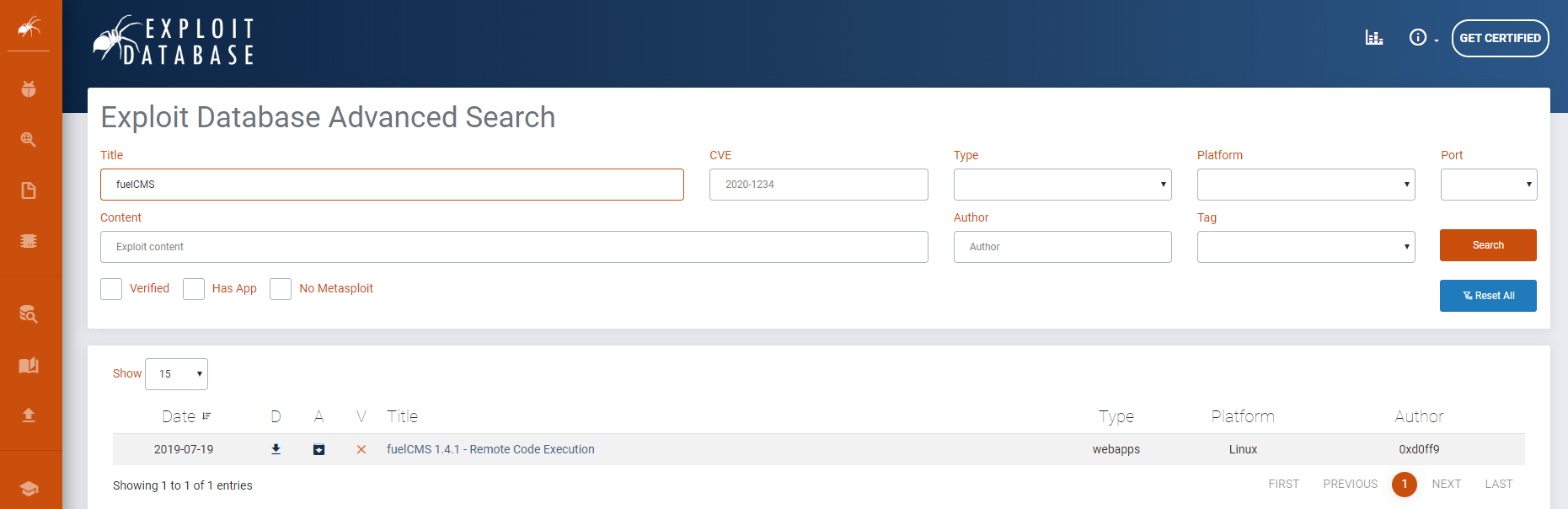Enable the Verified checkbox

tap(111, 289)
